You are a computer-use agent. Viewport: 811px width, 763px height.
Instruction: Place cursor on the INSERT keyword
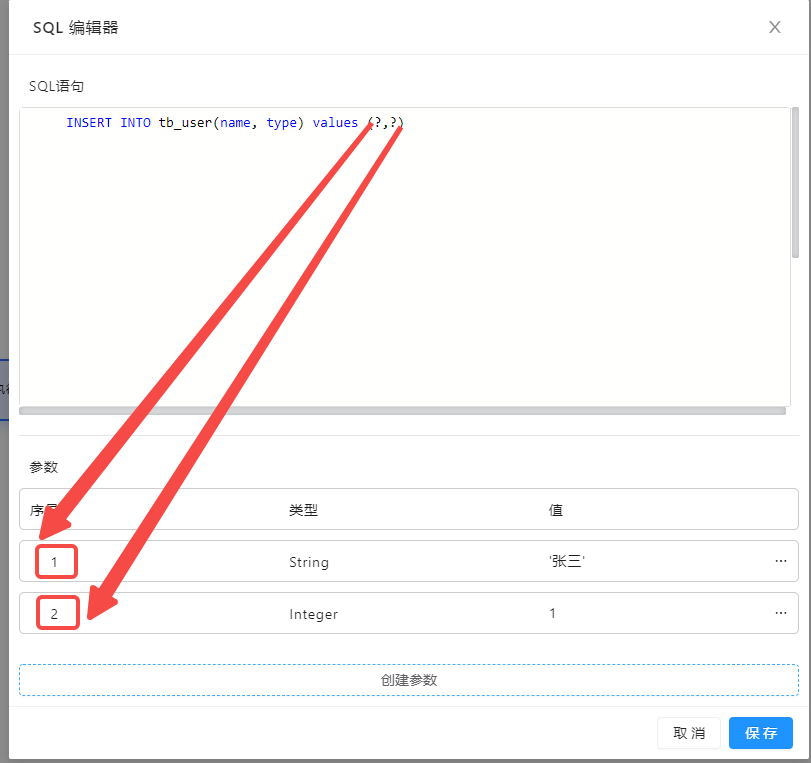pos(89,123)
